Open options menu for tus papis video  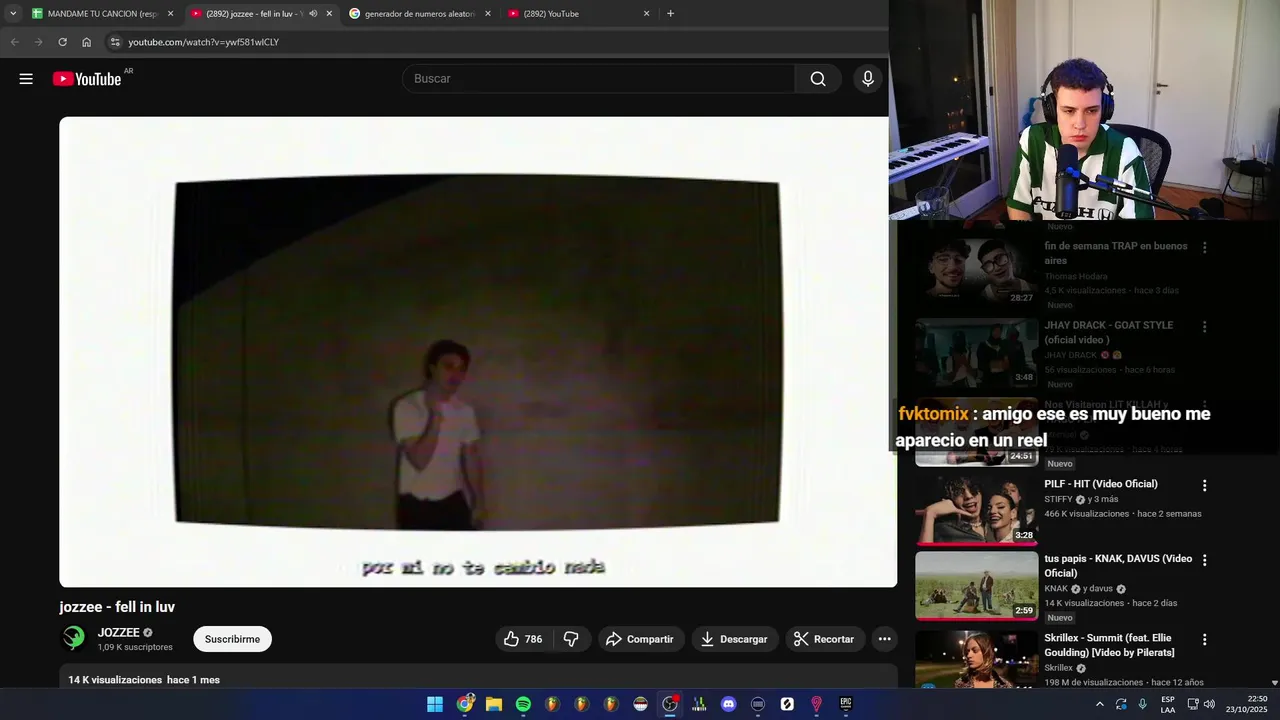point(1204,560)
